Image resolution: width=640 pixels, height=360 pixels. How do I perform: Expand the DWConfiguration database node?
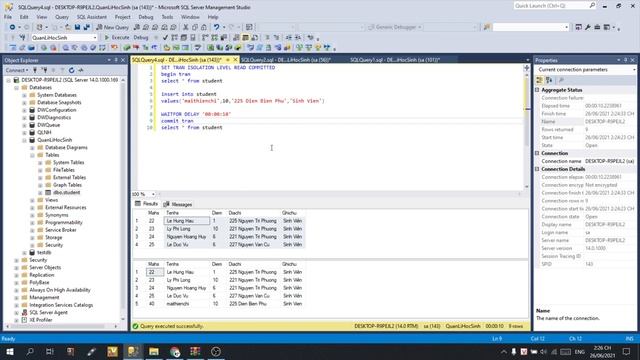(24, 110)
